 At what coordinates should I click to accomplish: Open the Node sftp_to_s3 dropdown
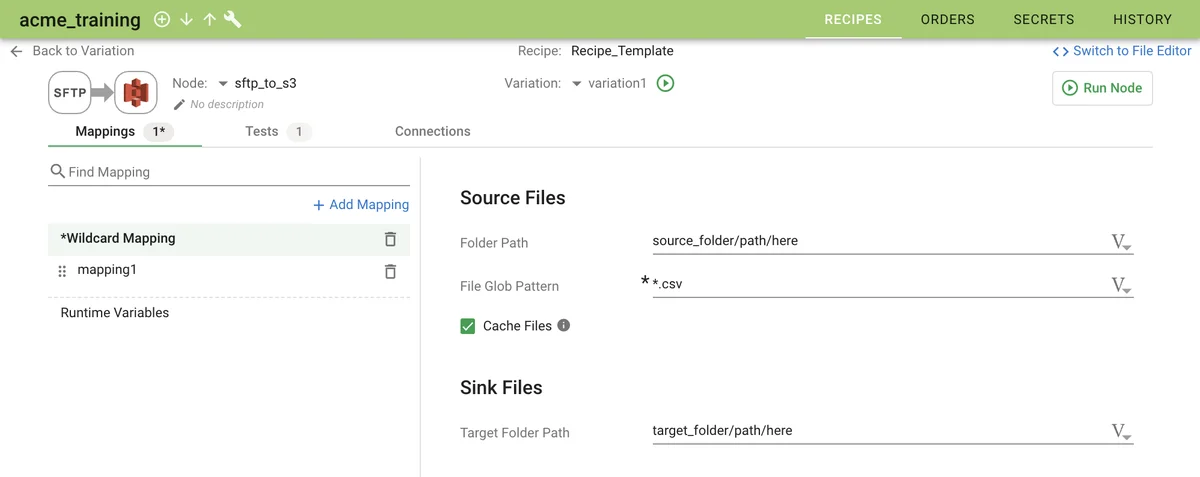pos(223,84)
